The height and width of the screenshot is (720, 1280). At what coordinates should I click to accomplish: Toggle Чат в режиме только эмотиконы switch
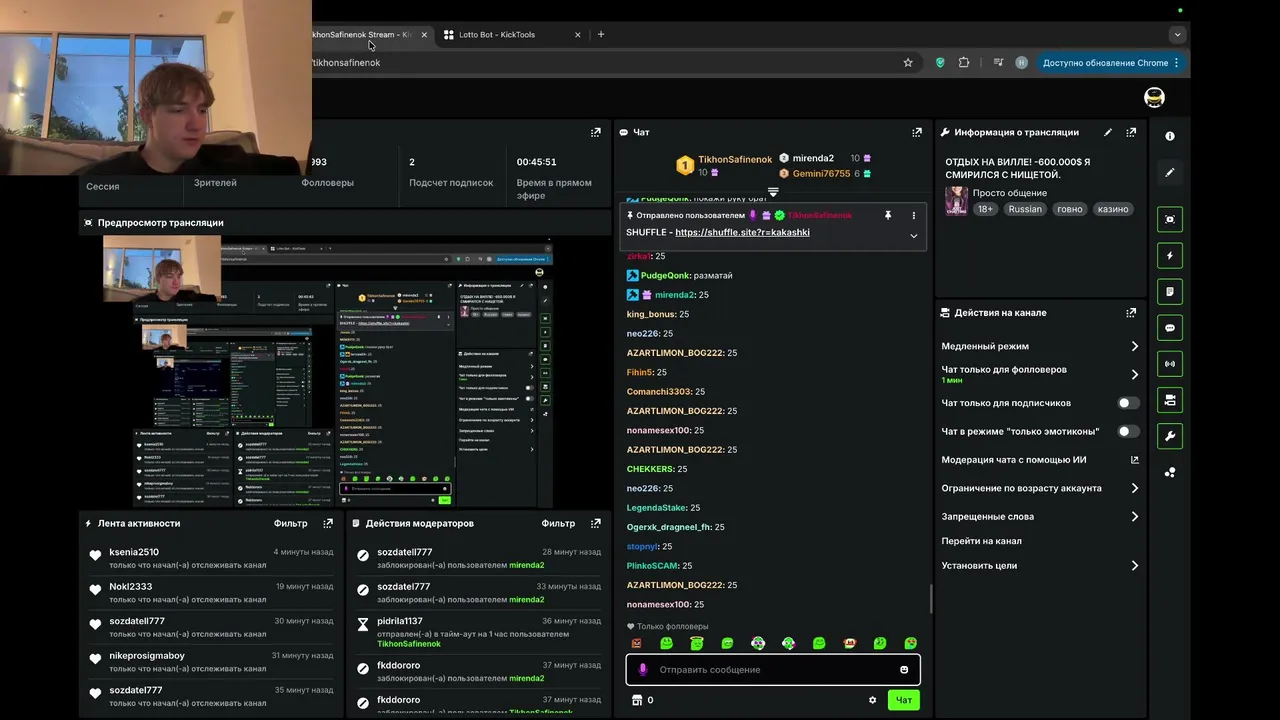(x=1128, y=431)
